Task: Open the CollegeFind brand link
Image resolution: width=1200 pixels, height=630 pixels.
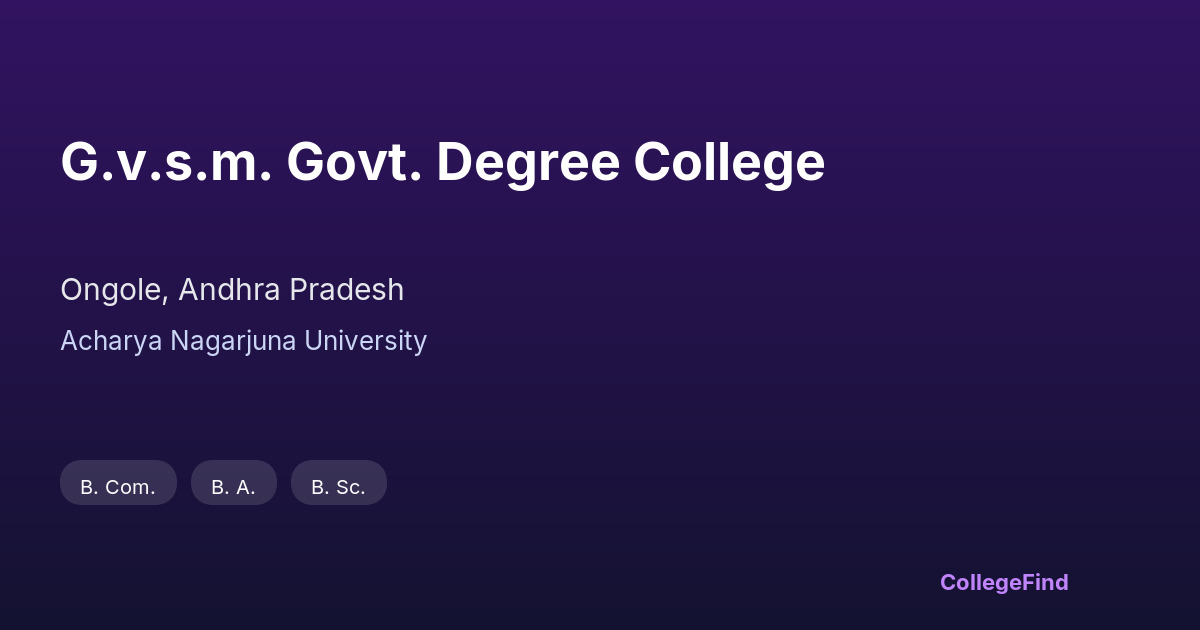Action: point(1004,582)
